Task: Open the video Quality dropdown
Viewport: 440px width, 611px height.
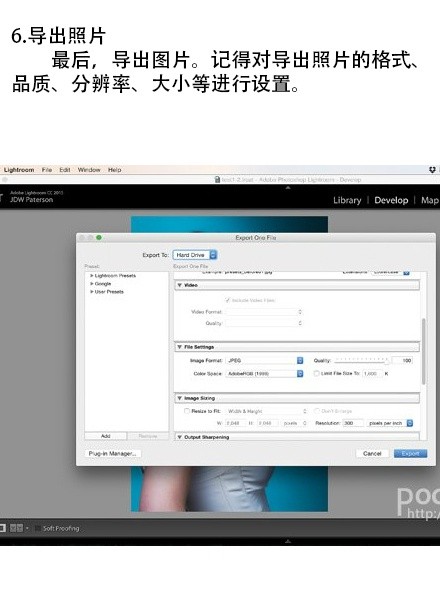Action: 264,323
